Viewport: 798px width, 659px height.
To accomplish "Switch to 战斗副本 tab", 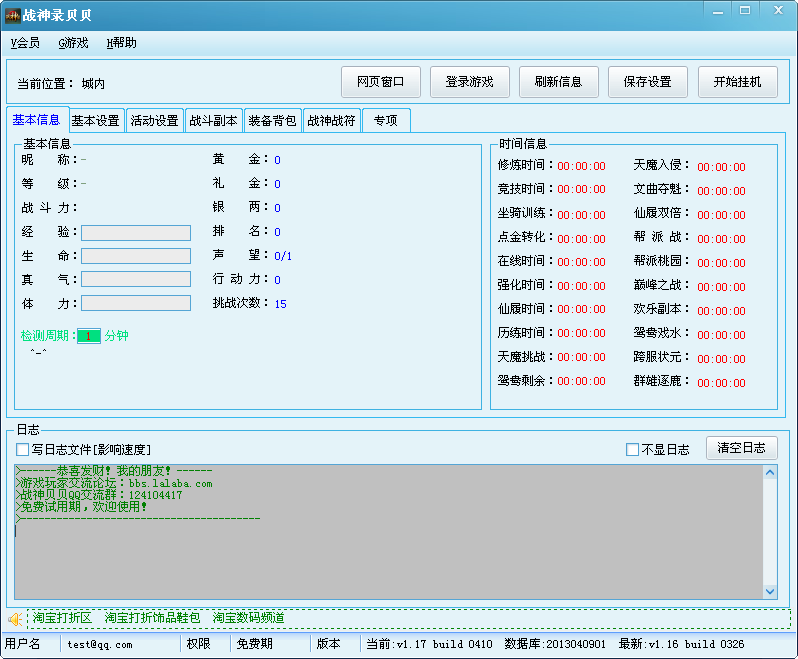I will click(214, 121).
